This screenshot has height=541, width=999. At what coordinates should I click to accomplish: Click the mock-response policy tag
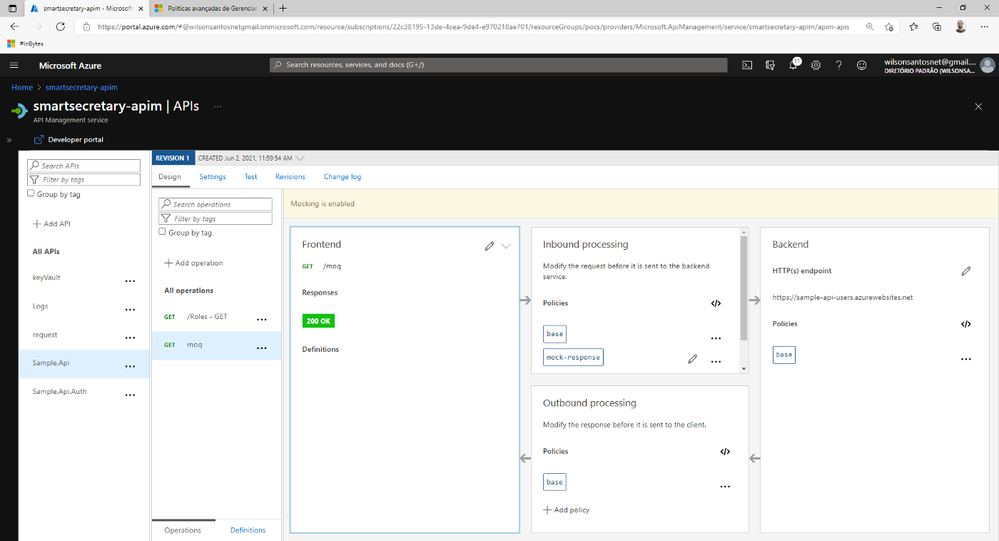coord(573,357)
